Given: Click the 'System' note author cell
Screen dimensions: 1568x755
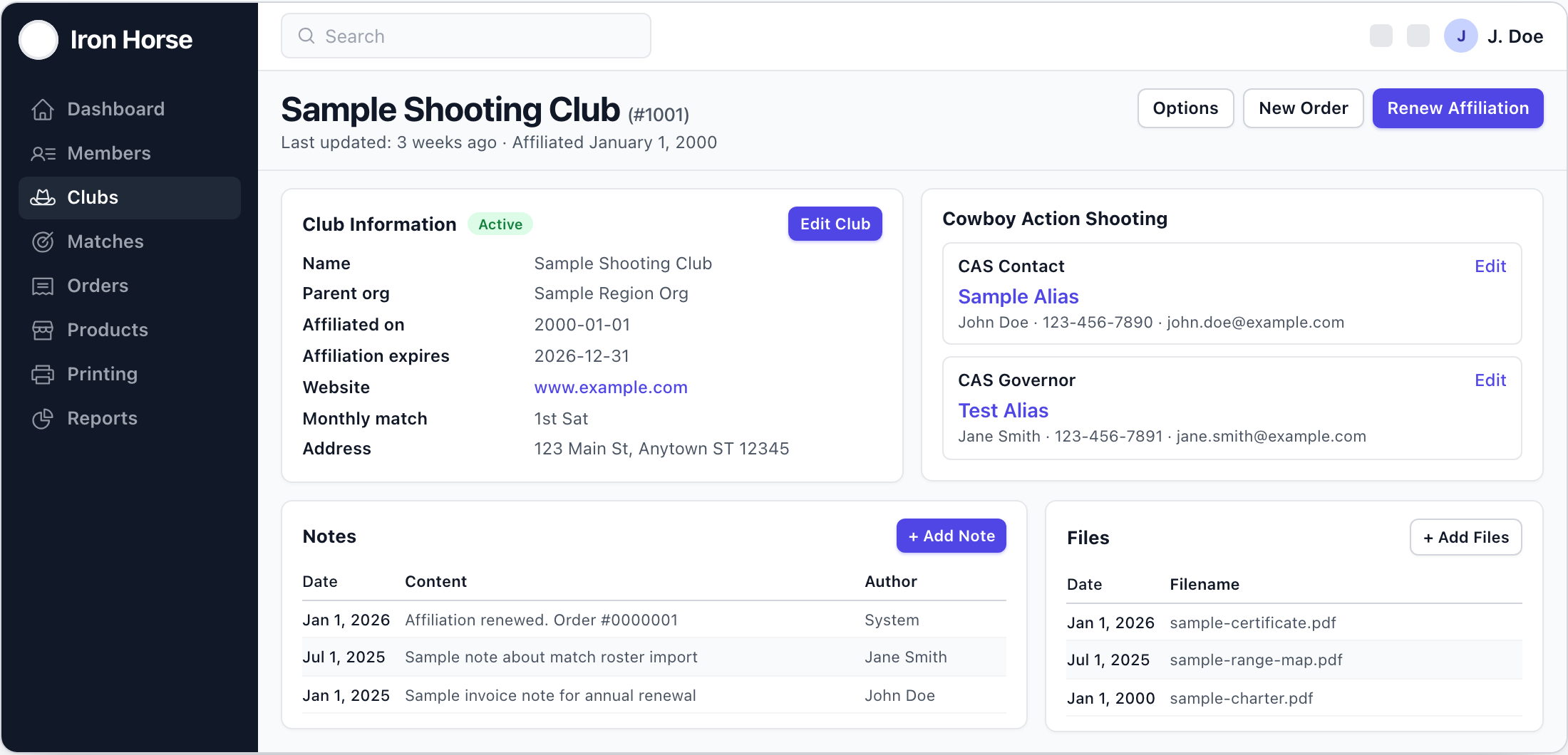Looking at the screenshot, I should click(x=892, y=620).
